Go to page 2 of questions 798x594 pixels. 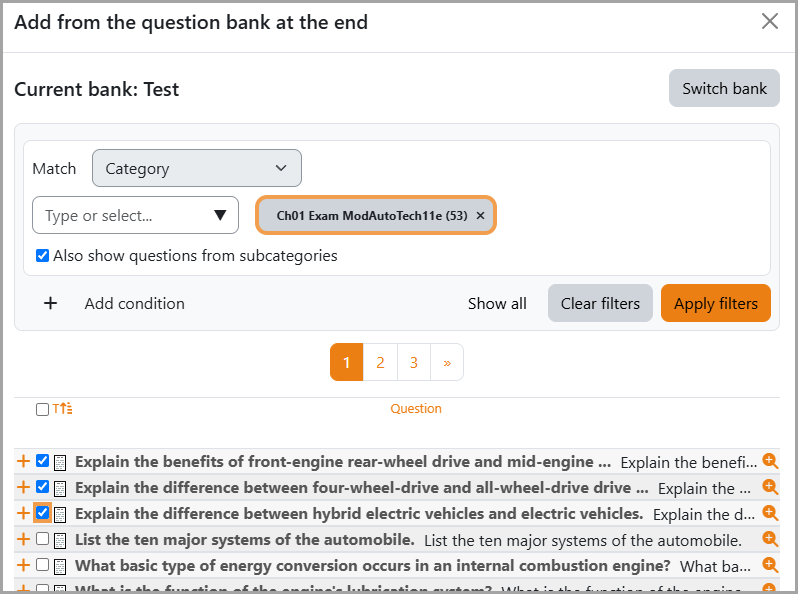380,362
